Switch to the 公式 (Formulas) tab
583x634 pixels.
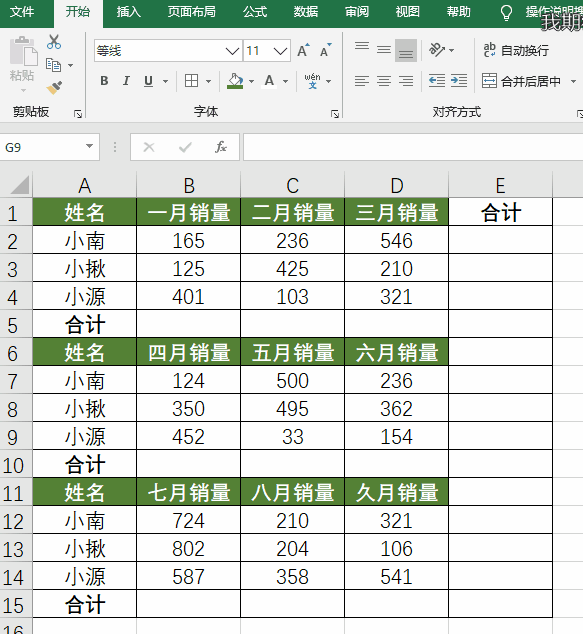point(255,12)
